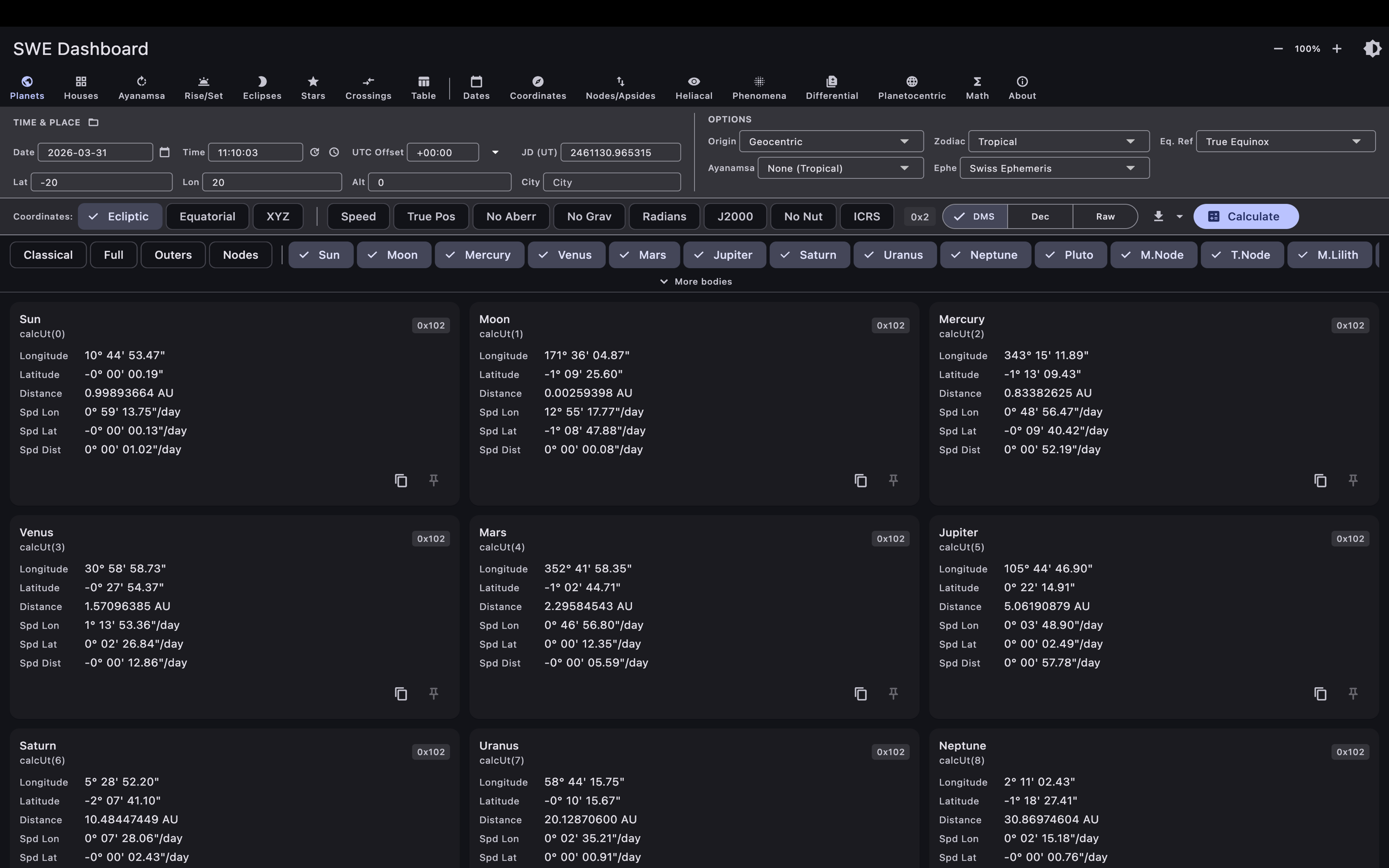Open the Time & Place folder icon
Image resolution: width=1389 pixels, height=868 pixels.
(94, 122)
